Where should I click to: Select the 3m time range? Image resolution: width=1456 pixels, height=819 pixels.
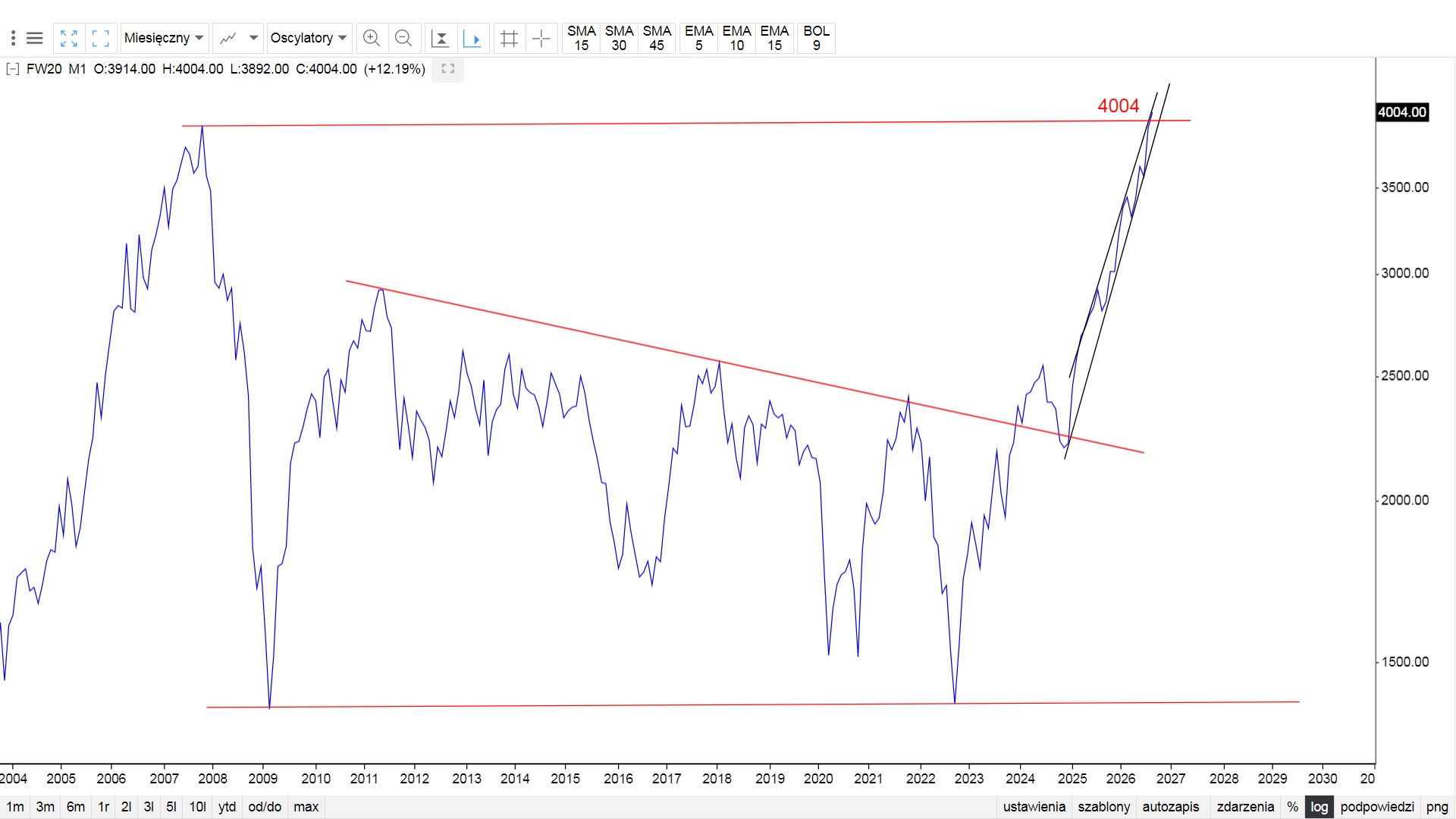click(x=45, y=807)
